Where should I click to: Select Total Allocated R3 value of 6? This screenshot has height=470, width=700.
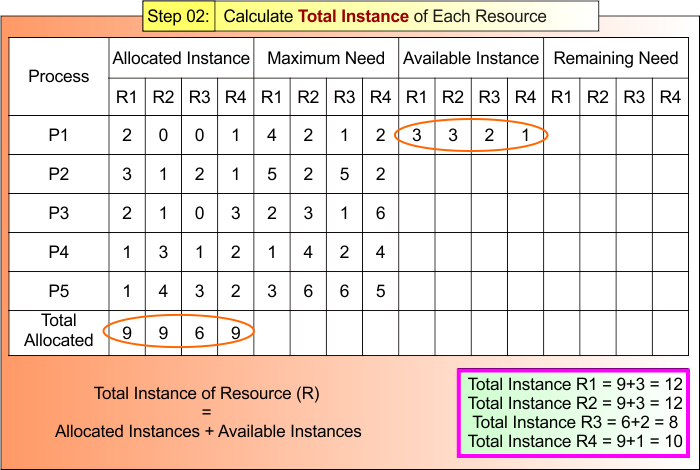pos(198,330)
